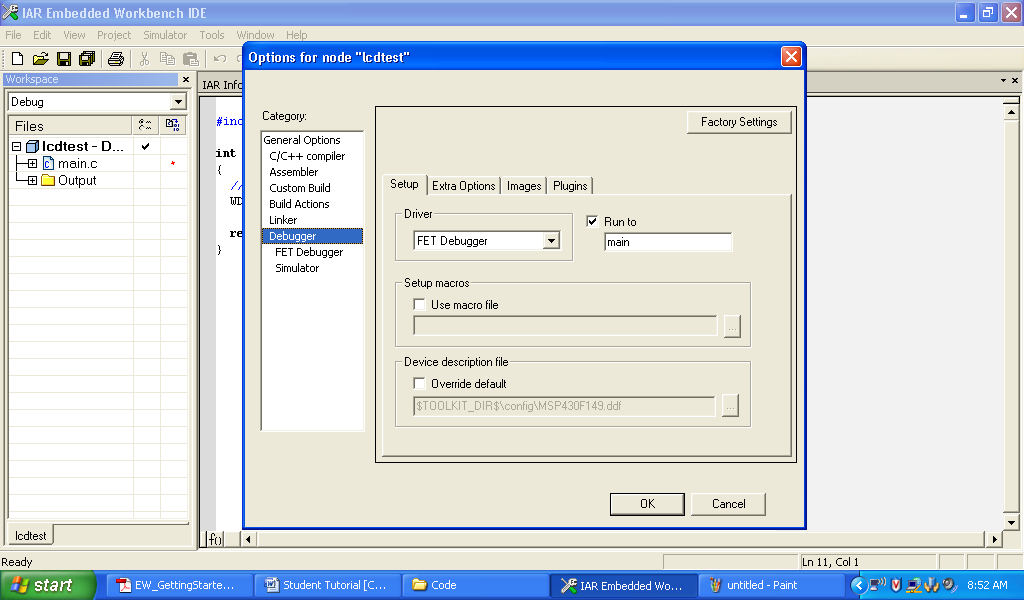Open the Debug configuration dropdown in Workspace
The image size is (1024, 600).
(x=177, y=101)
